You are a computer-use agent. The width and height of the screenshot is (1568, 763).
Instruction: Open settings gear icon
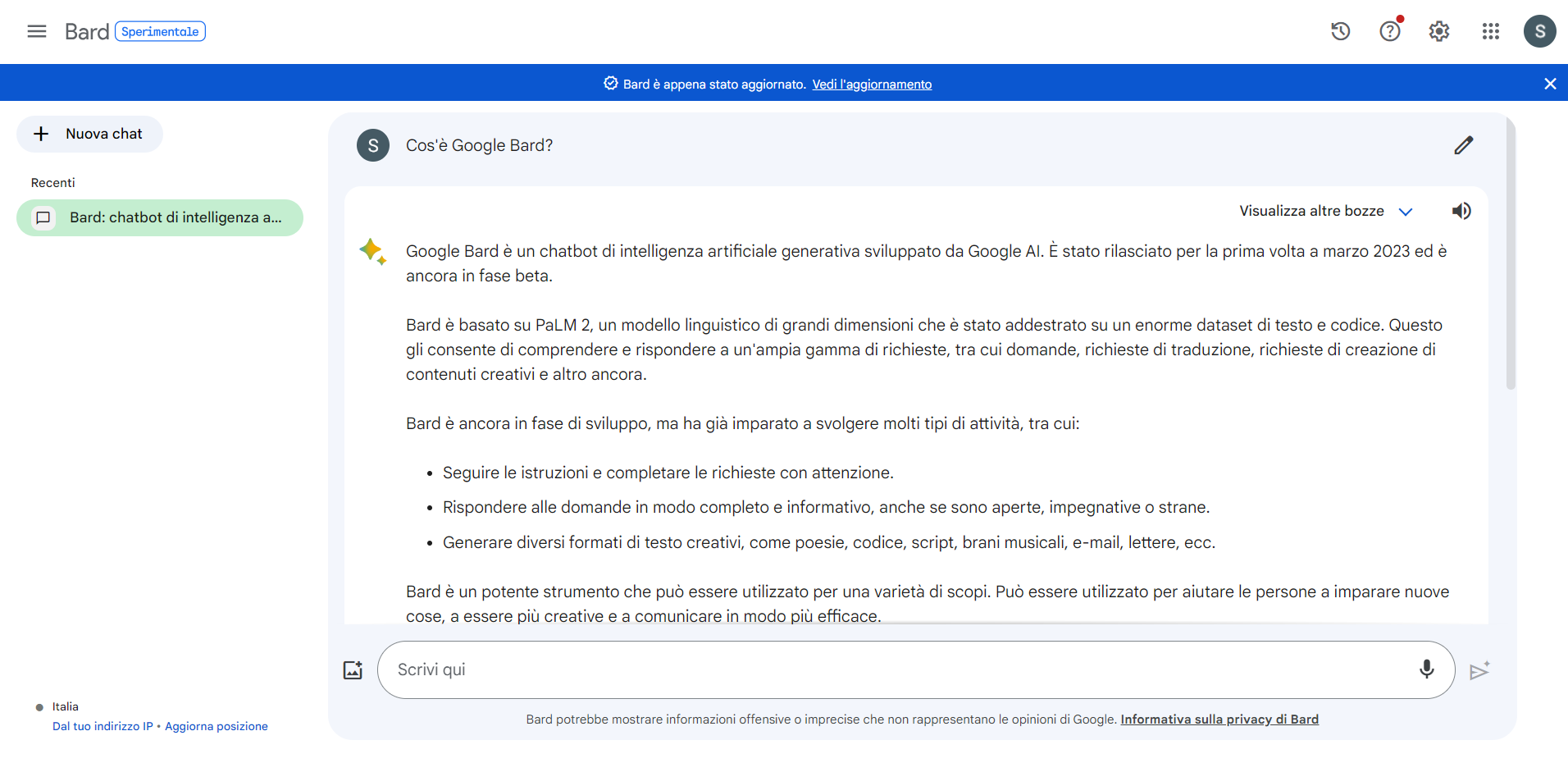1439,31
